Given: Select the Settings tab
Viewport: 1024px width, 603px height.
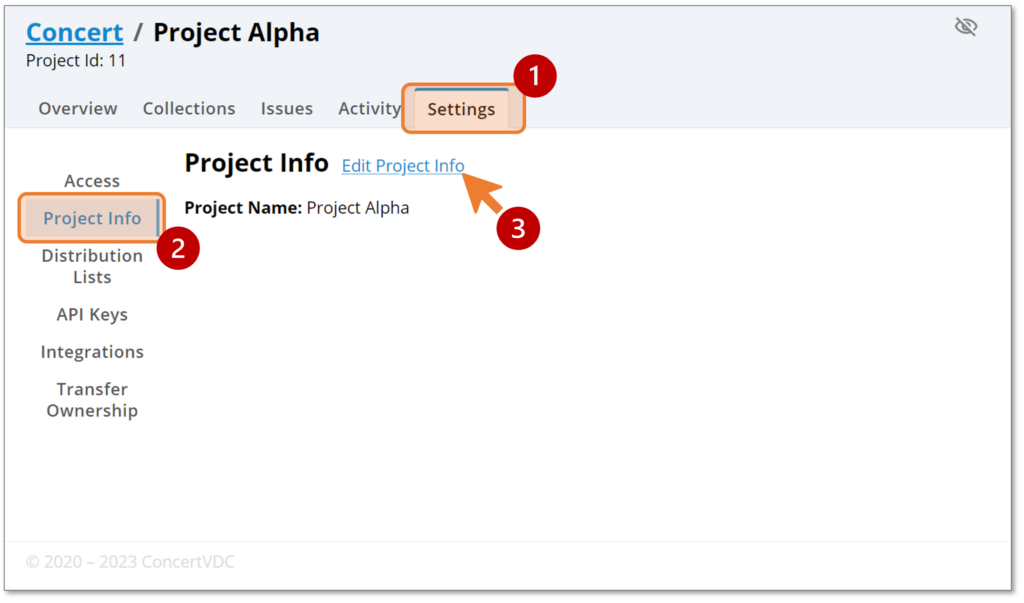Looking at the screenshot, I should [x=461, y=109].
